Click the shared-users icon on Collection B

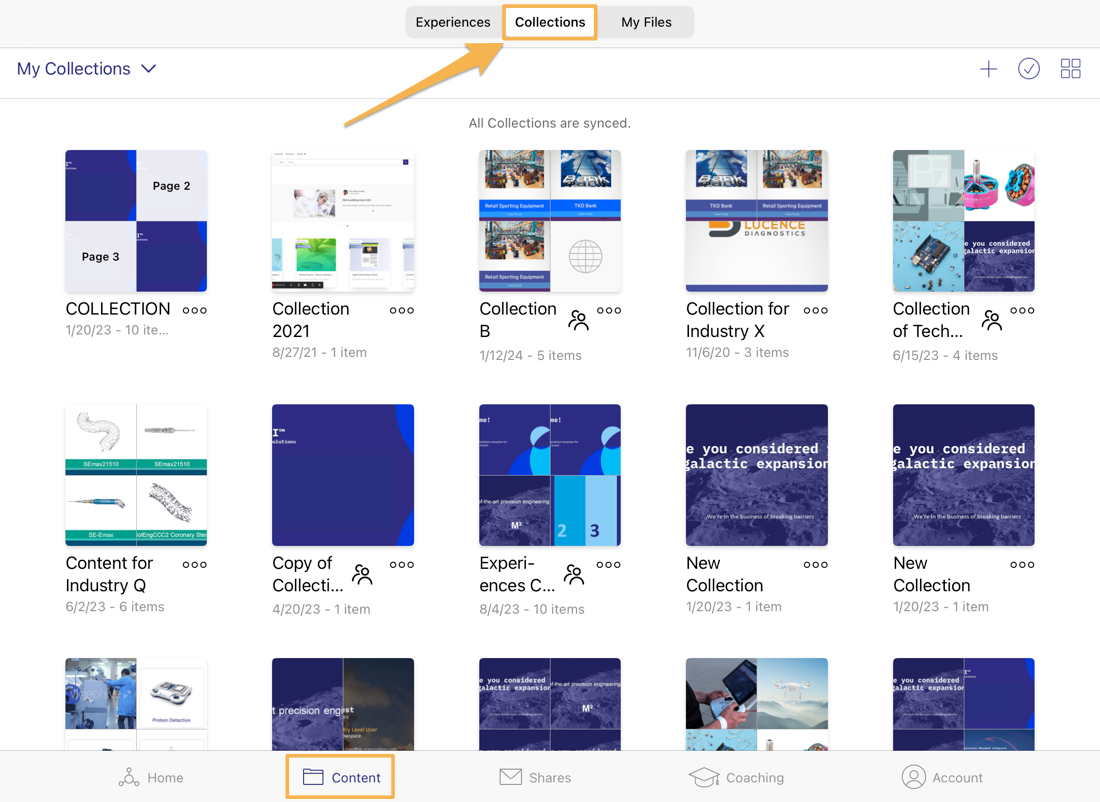point(578,320)
